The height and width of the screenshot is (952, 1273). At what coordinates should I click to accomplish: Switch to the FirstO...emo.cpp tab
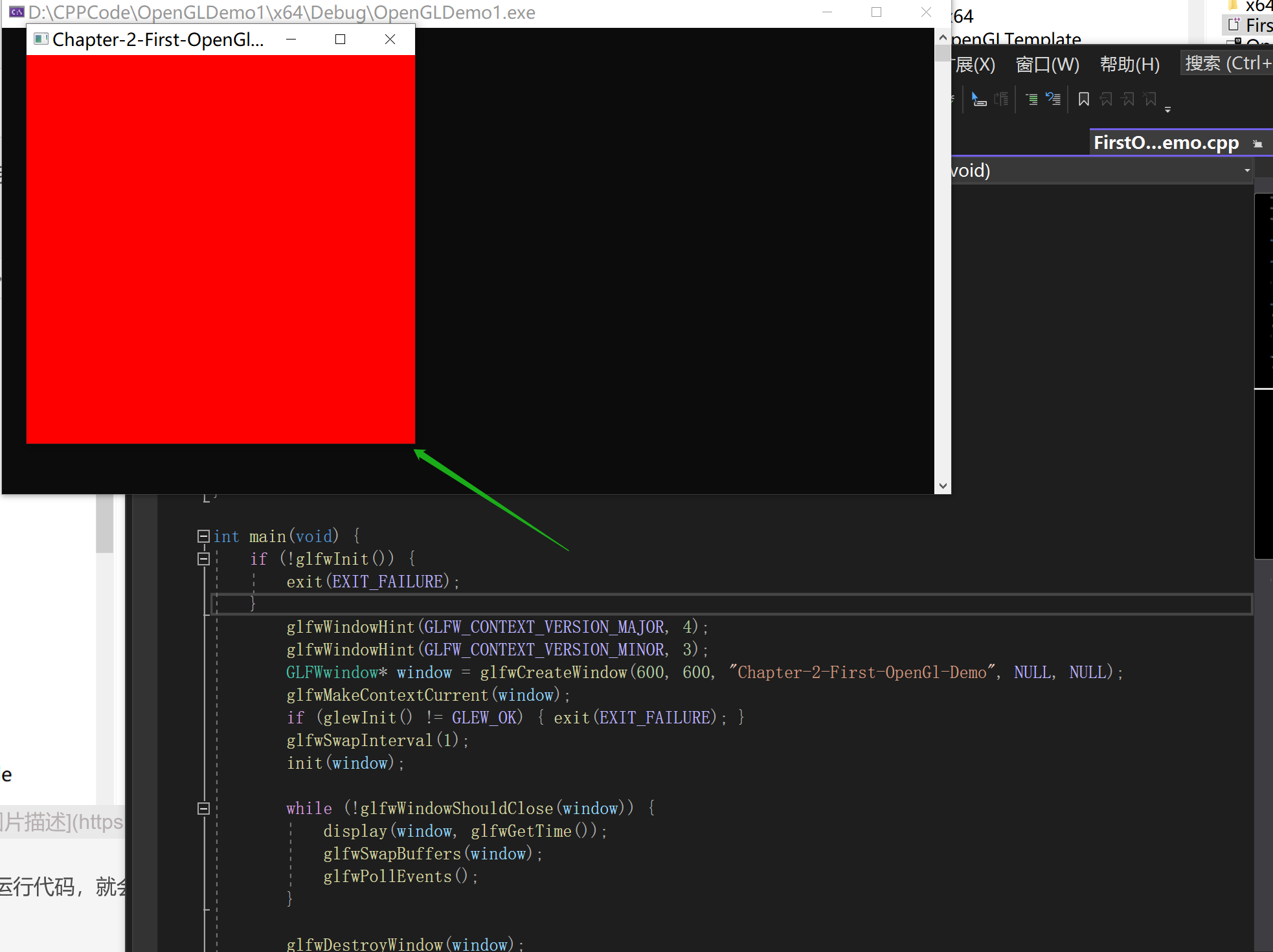(x=1166, y=142)
